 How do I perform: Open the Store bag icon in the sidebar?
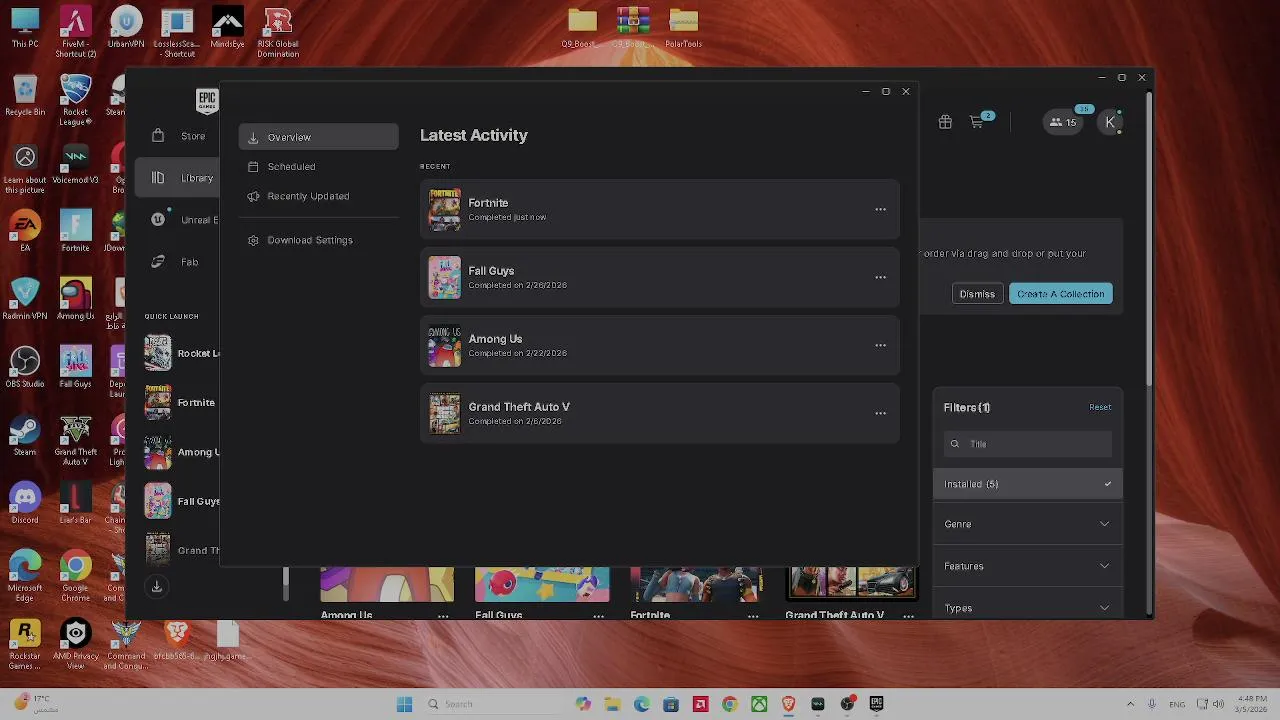[x=158, y=135]
